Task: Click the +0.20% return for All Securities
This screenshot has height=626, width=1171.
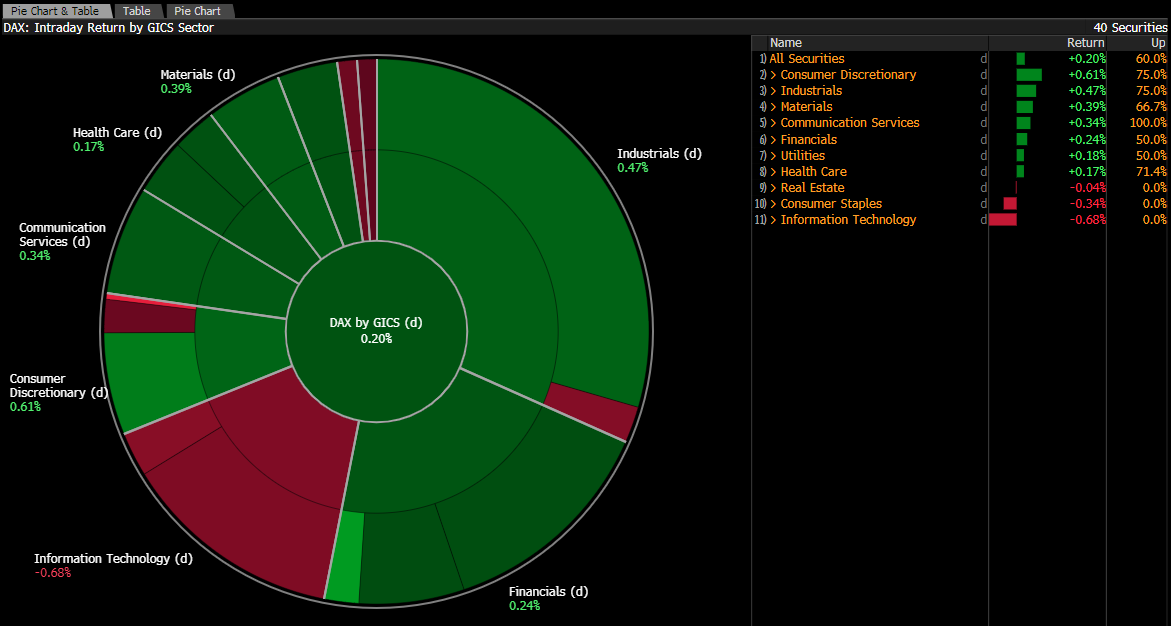Action: click(1087, 58)
